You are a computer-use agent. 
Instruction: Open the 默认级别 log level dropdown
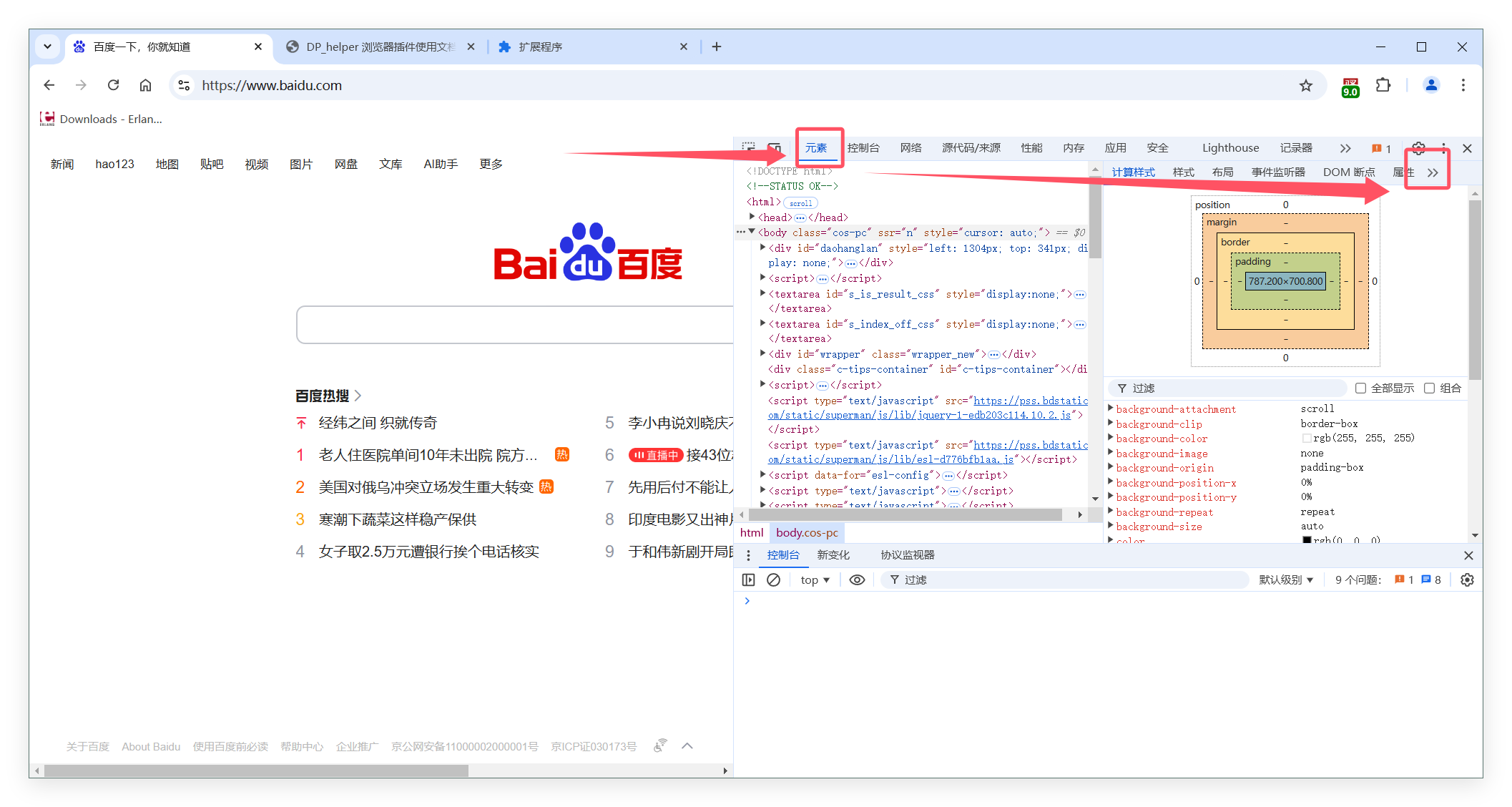pos(1286,580)
